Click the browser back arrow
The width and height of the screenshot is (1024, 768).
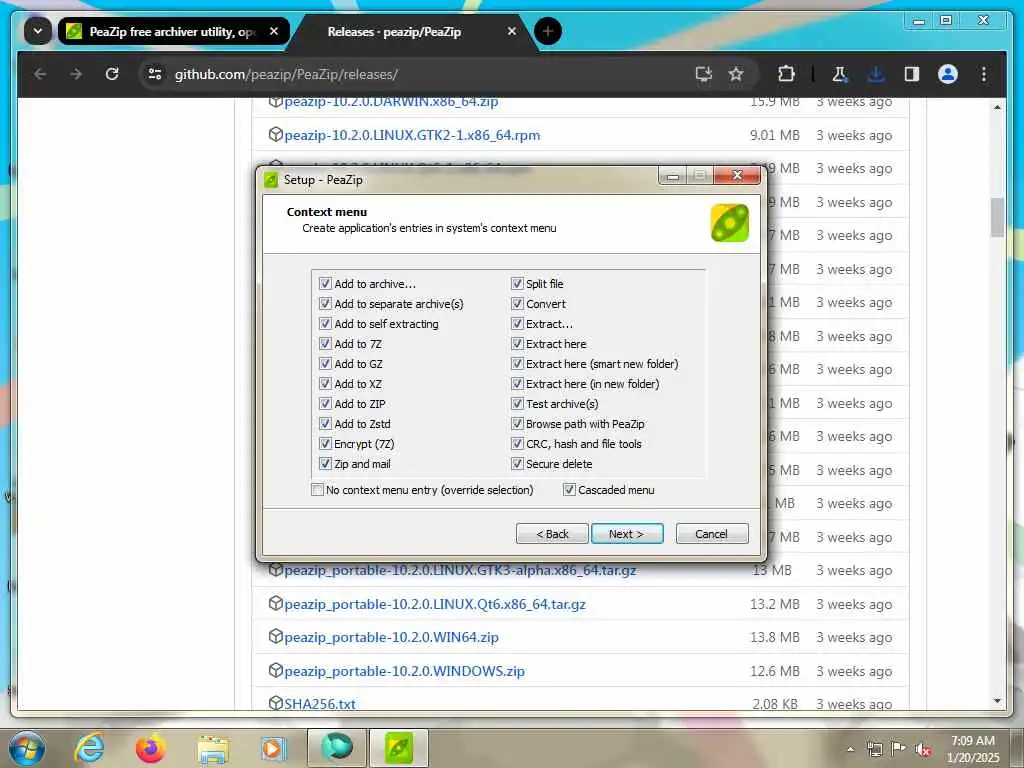pyautogui.click(x=40, y=74)
